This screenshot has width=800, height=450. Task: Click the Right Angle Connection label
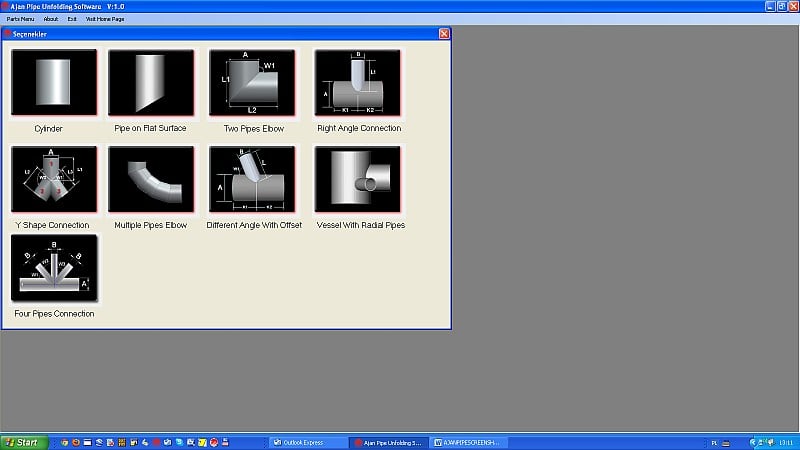click(359, 128)
